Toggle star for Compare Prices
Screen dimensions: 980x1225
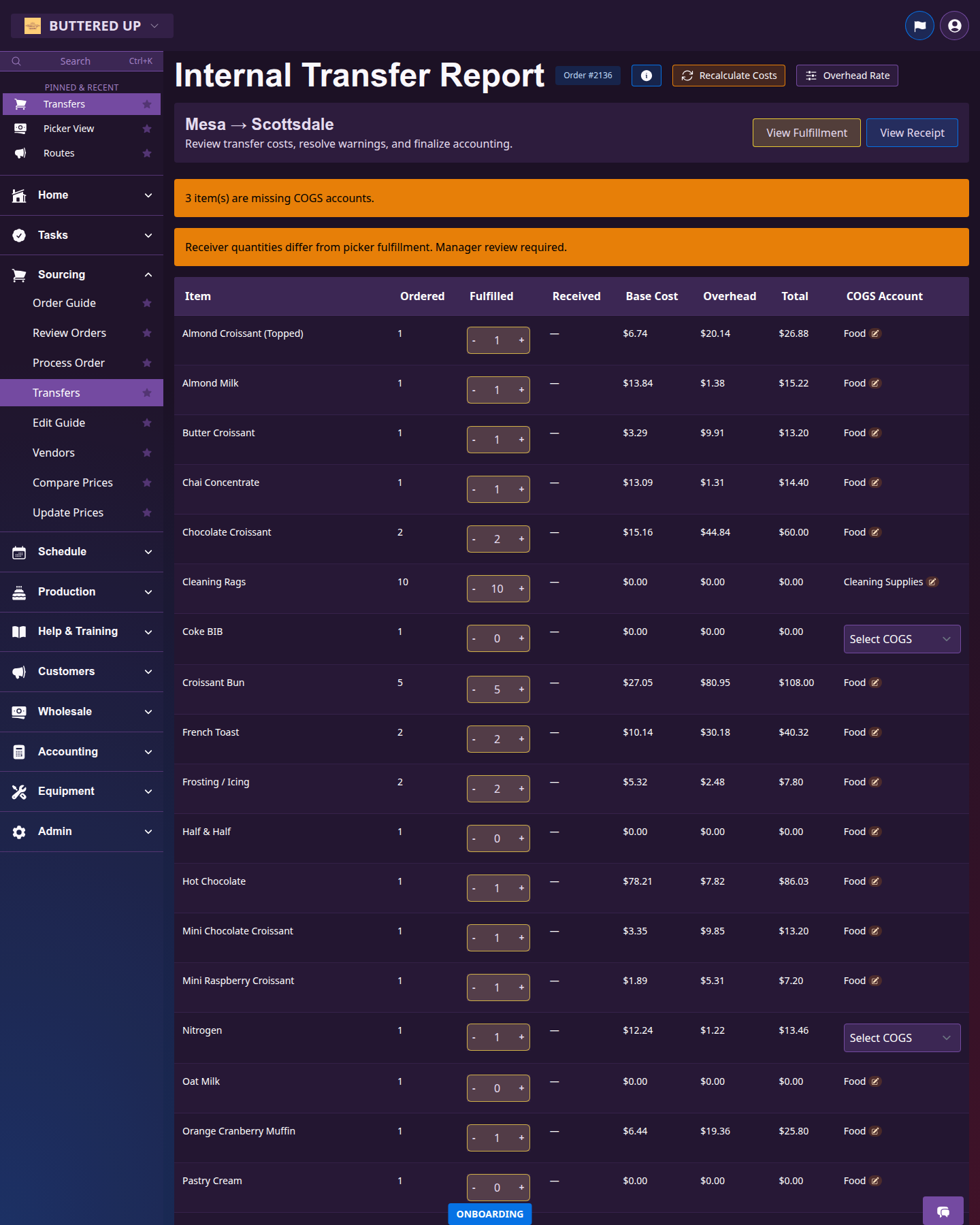(147, 483)
